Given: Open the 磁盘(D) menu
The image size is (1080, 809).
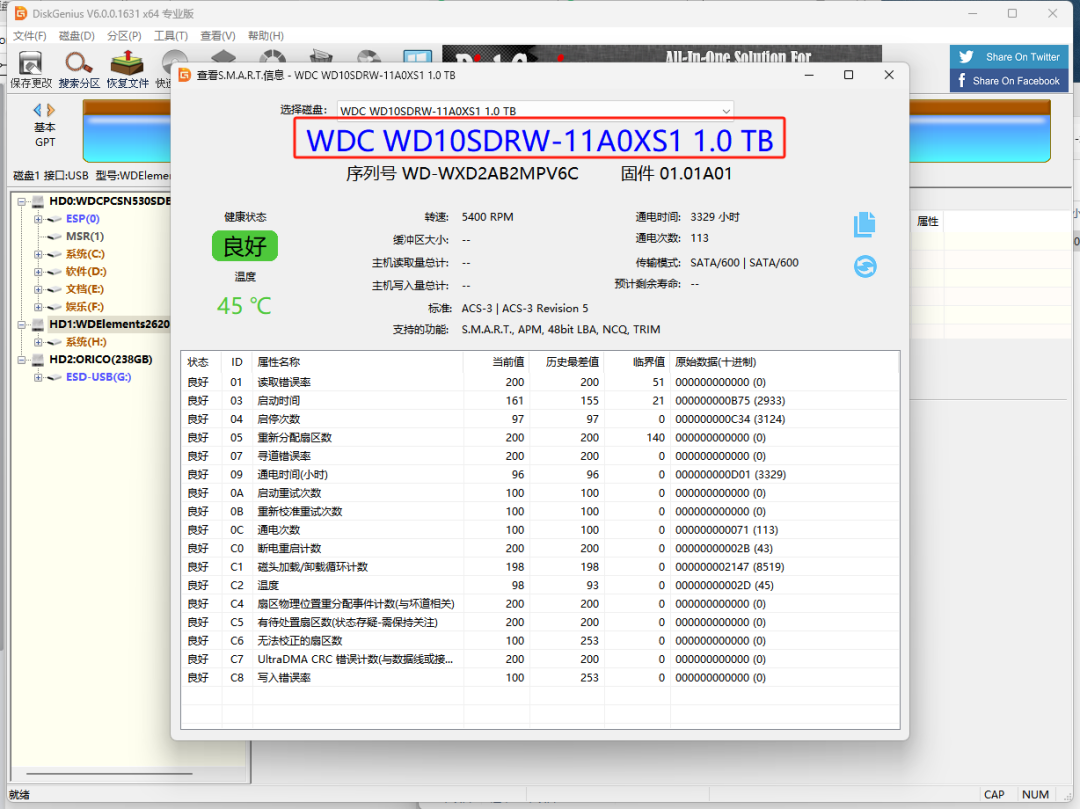Looking at the screenshot, I should pos(76,36).
